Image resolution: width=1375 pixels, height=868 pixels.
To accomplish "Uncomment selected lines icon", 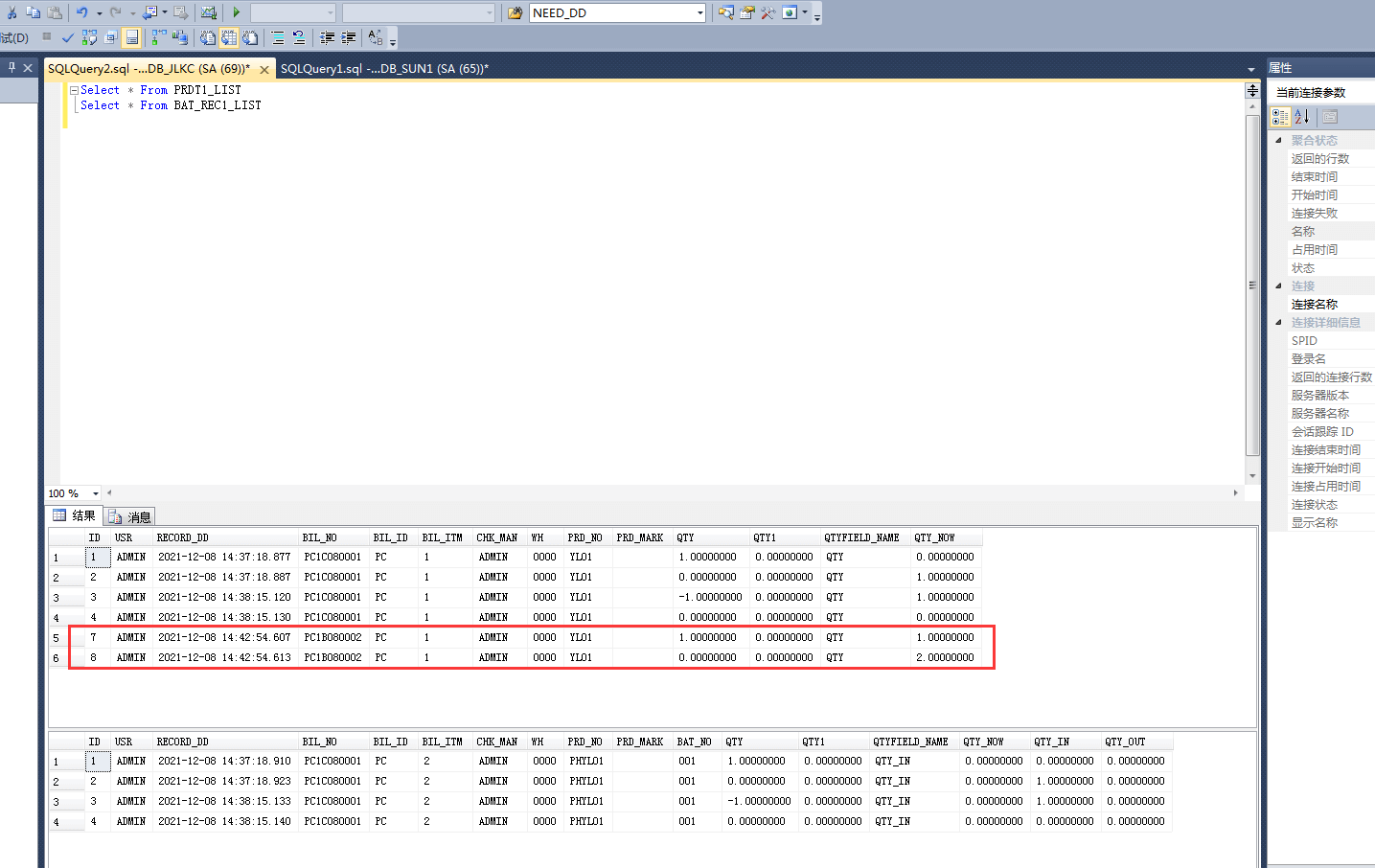I will pyautogui.click(x=299, y=37).
